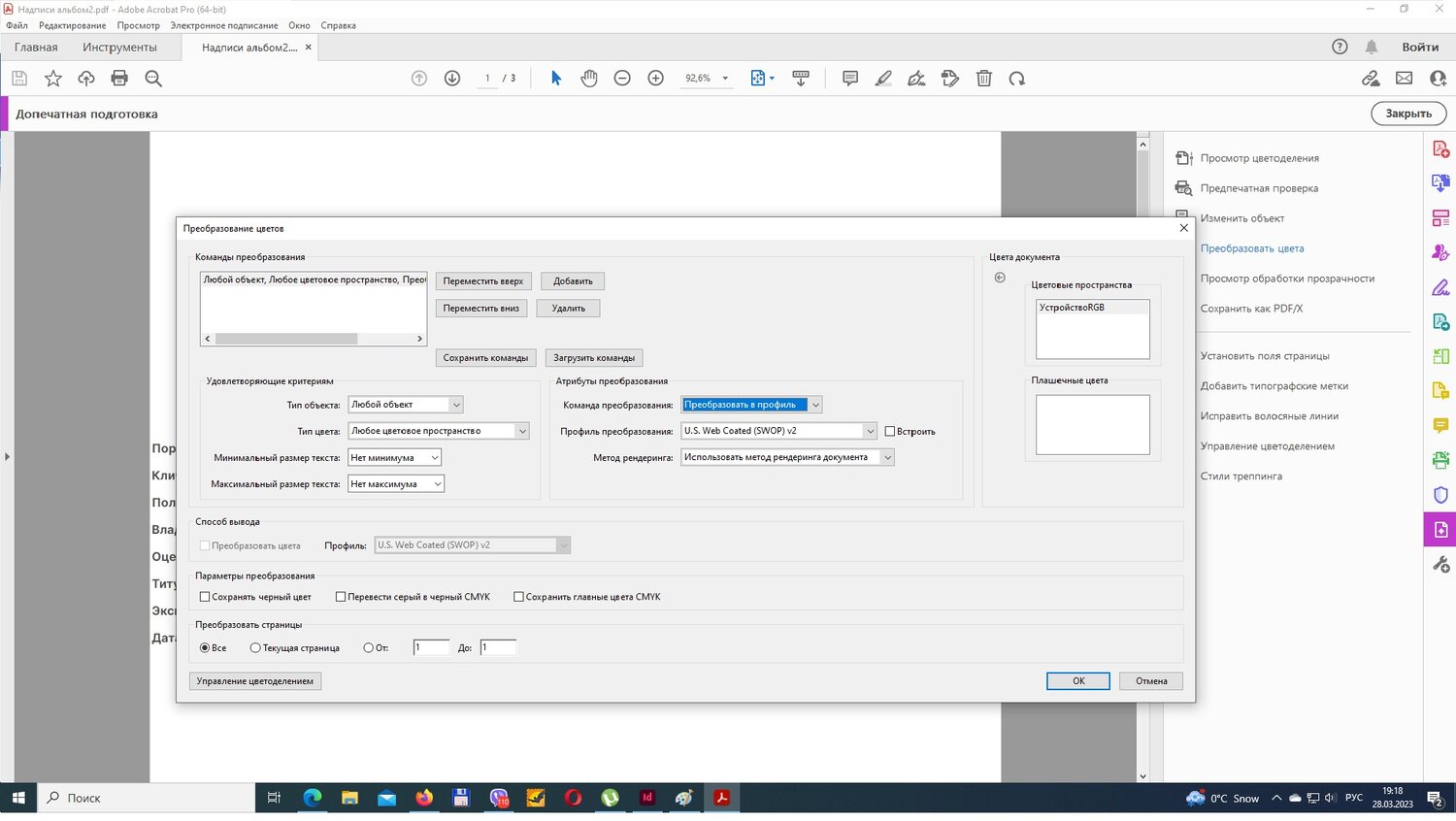Send the file by email envelope icon
Image resolution: width=1456 pixels, height=821 pixels.
[x=1405, y=79]
